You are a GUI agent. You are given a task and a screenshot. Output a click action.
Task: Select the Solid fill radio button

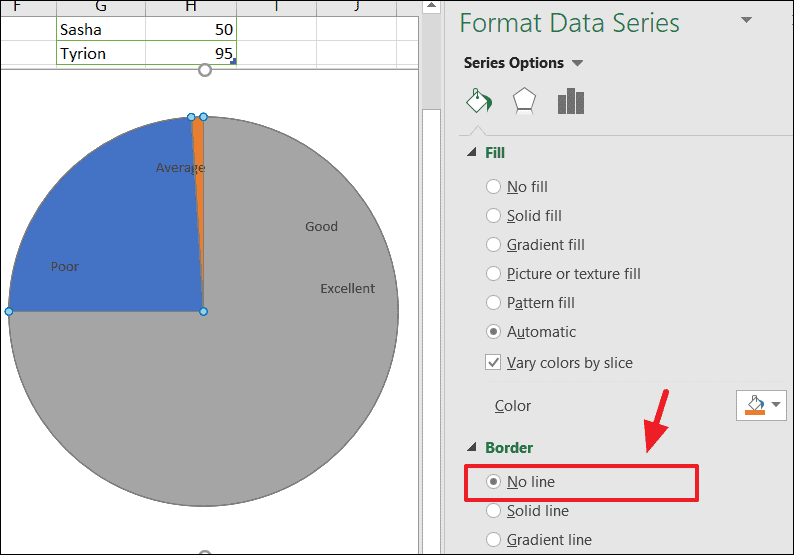coord(493,216)
